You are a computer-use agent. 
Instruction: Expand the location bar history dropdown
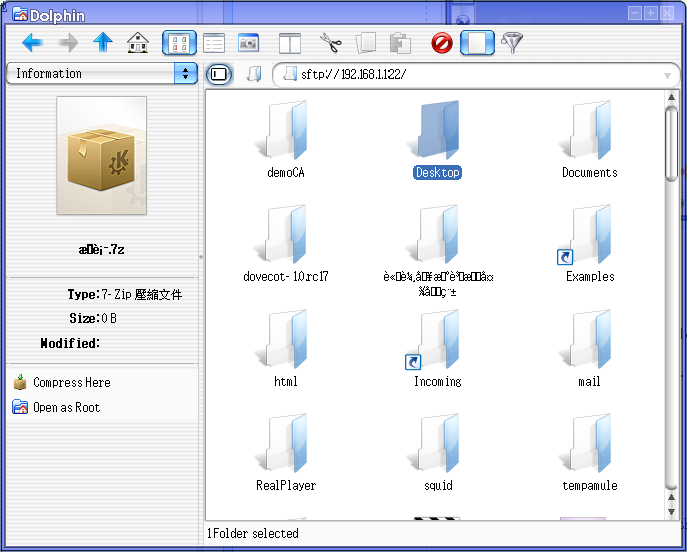pos(667,75)
